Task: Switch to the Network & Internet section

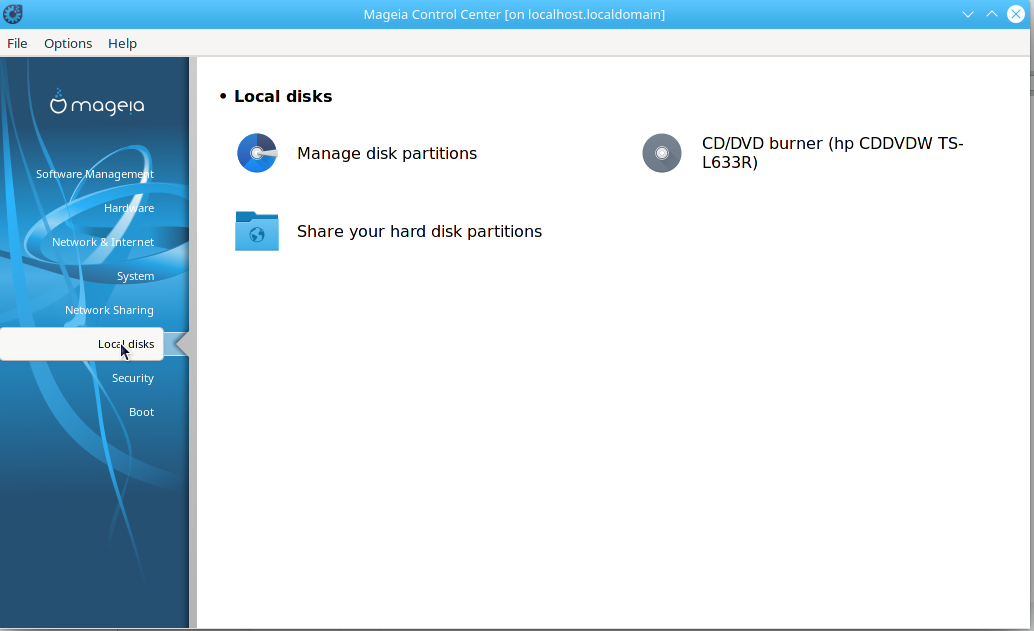Action: [x=103, y=242]
